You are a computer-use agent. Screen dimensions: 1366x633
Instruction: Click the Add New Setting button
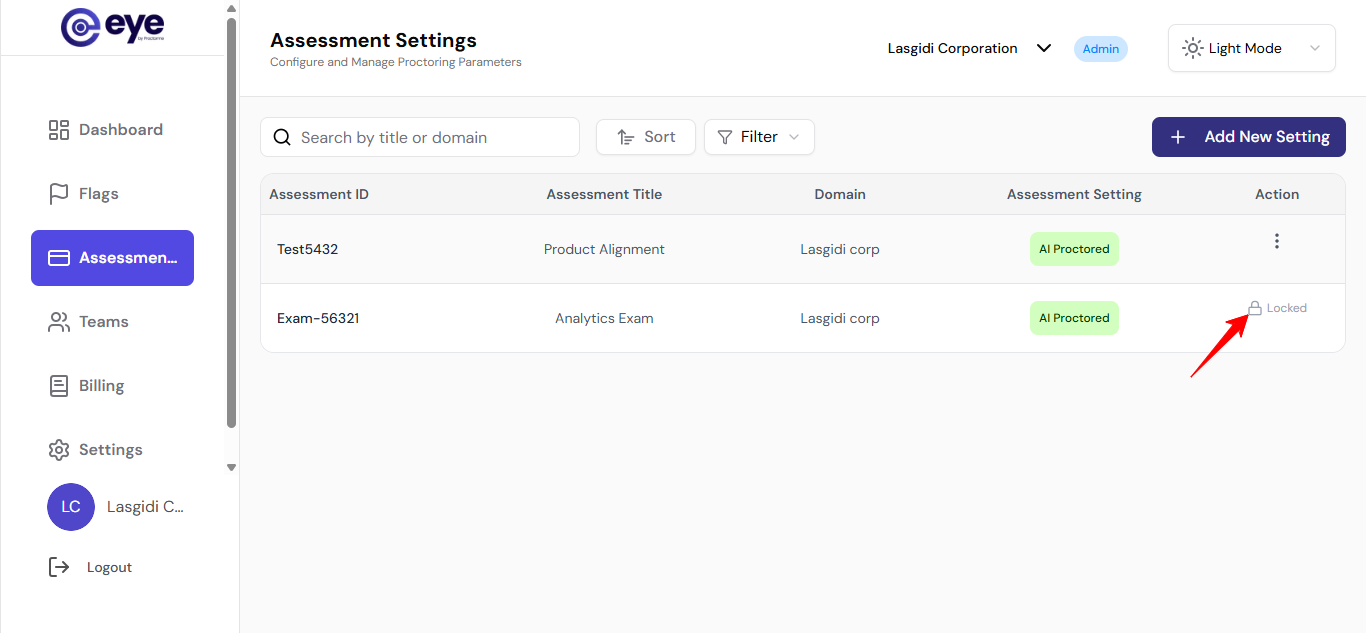[1249, 137]
